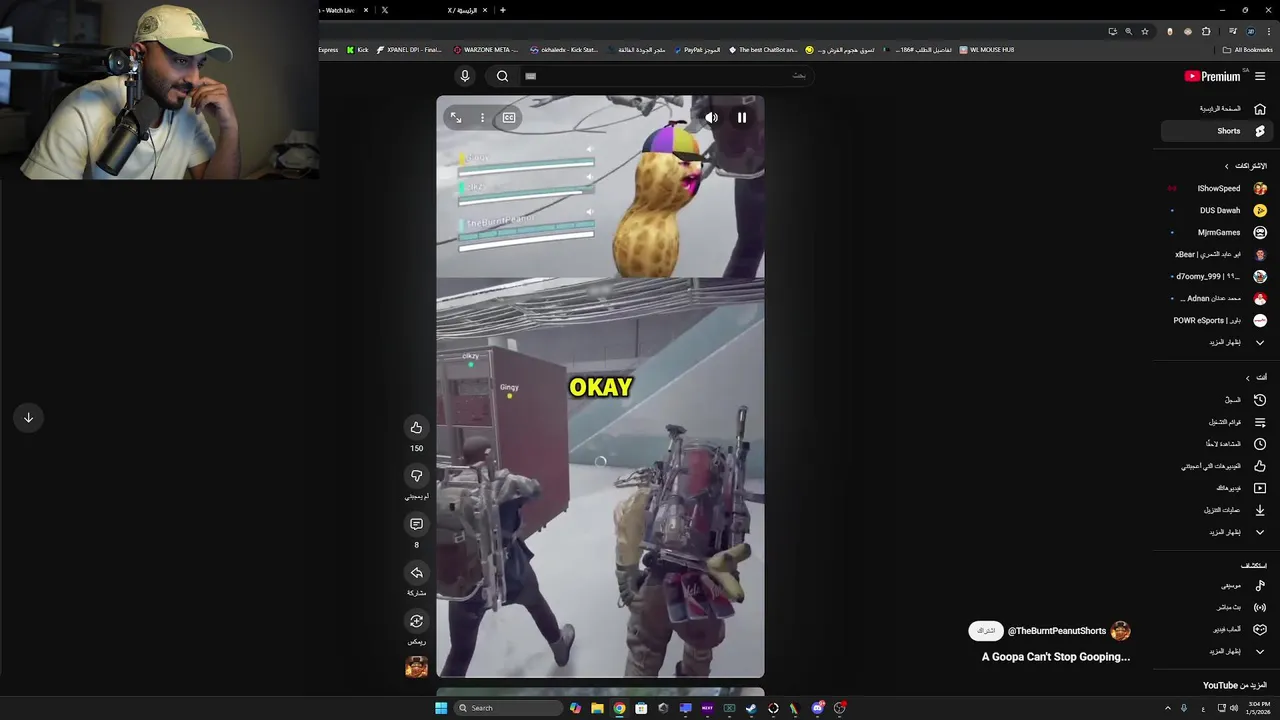Toggle closed captions on the Short

click(509, 118)
